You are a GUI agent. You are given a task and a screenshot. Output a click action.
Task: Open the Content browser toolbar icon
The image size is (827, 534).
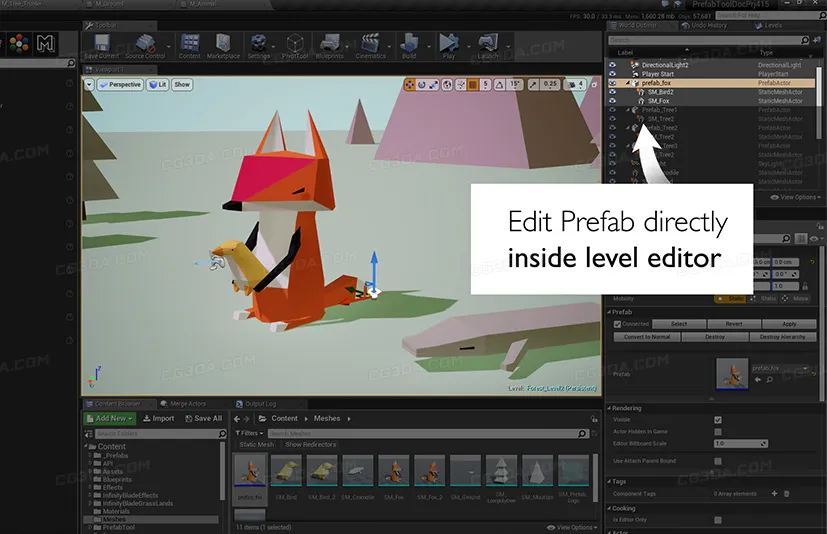pyautogui.click(x=189, y=46)
